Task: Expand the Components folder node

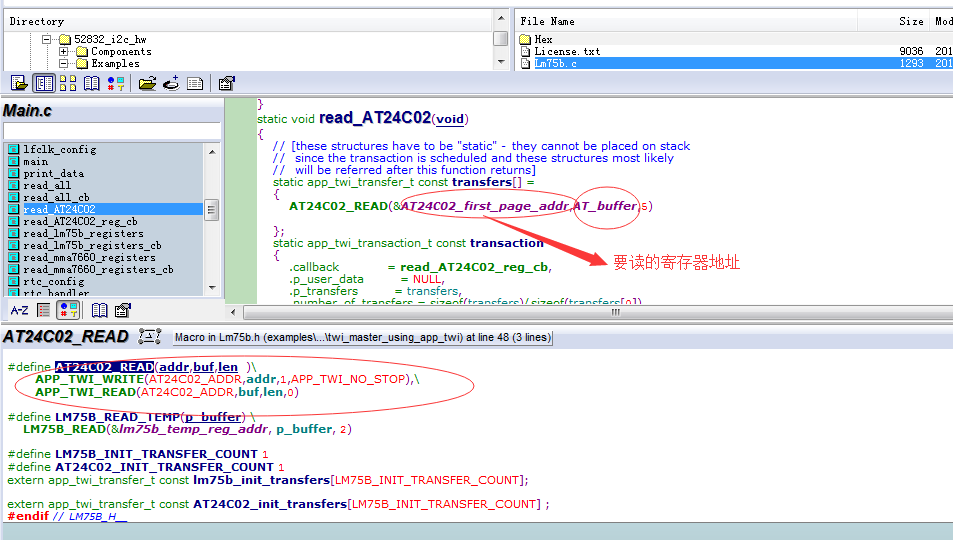Action: pos(63,52)
